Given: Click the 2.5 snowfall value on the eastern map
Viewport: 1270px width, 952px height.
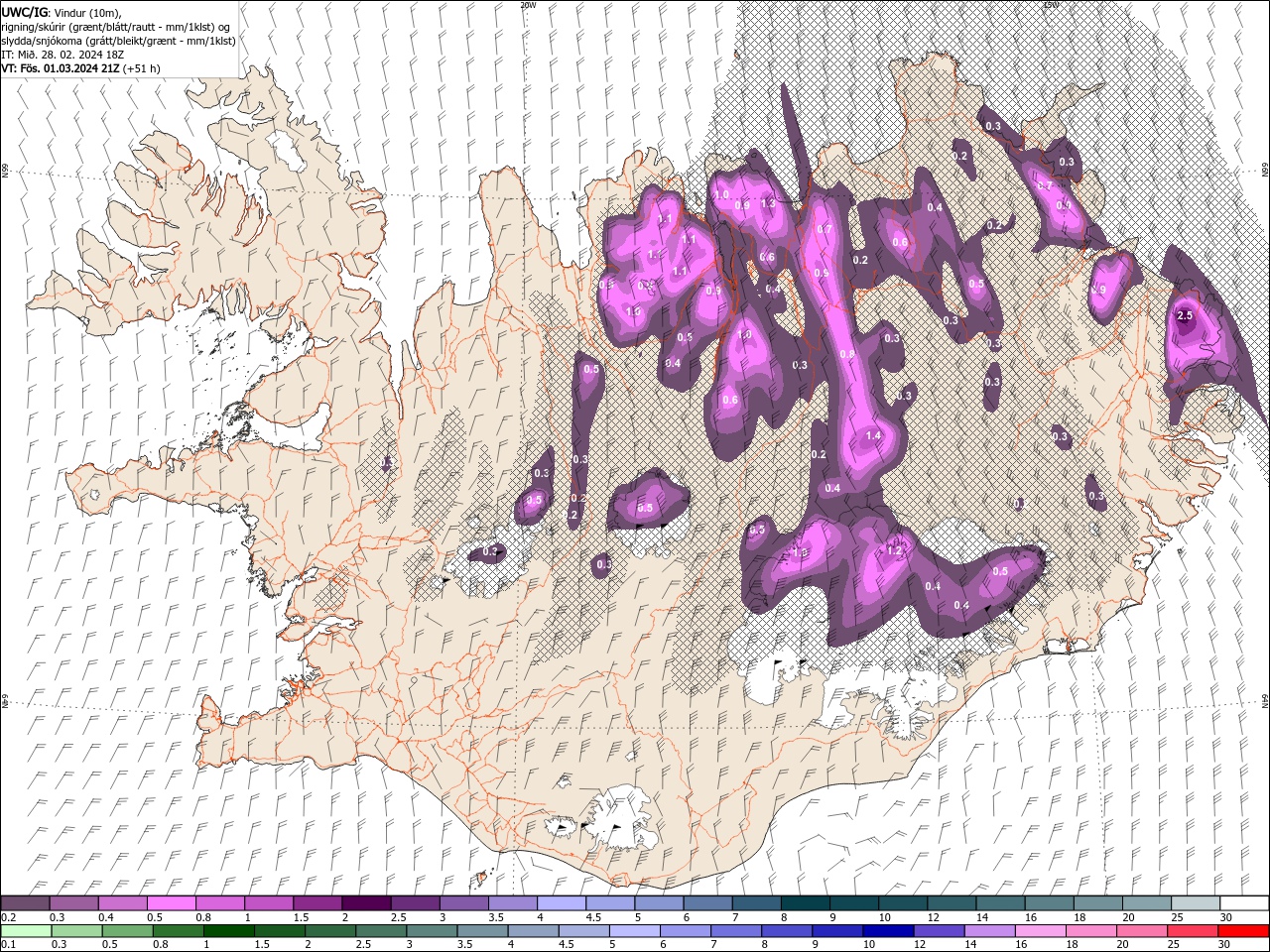Looking at the screenshot, I should click(1184, 315).
